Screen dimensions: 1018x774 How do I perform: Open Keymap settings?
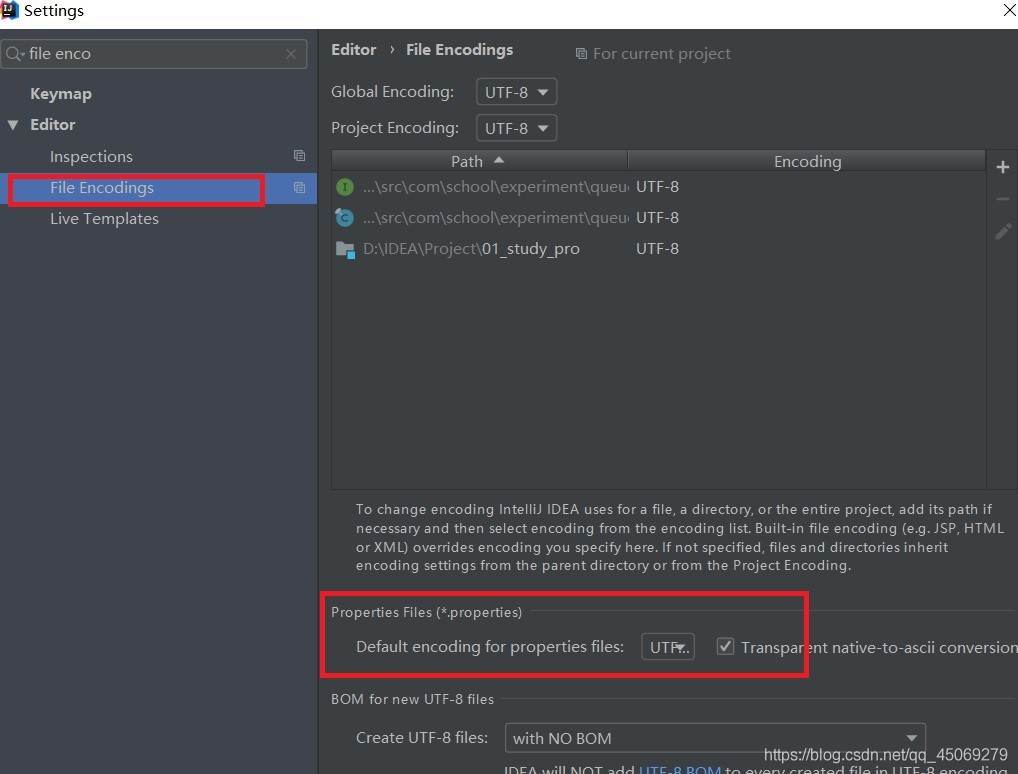coord(61,94)
